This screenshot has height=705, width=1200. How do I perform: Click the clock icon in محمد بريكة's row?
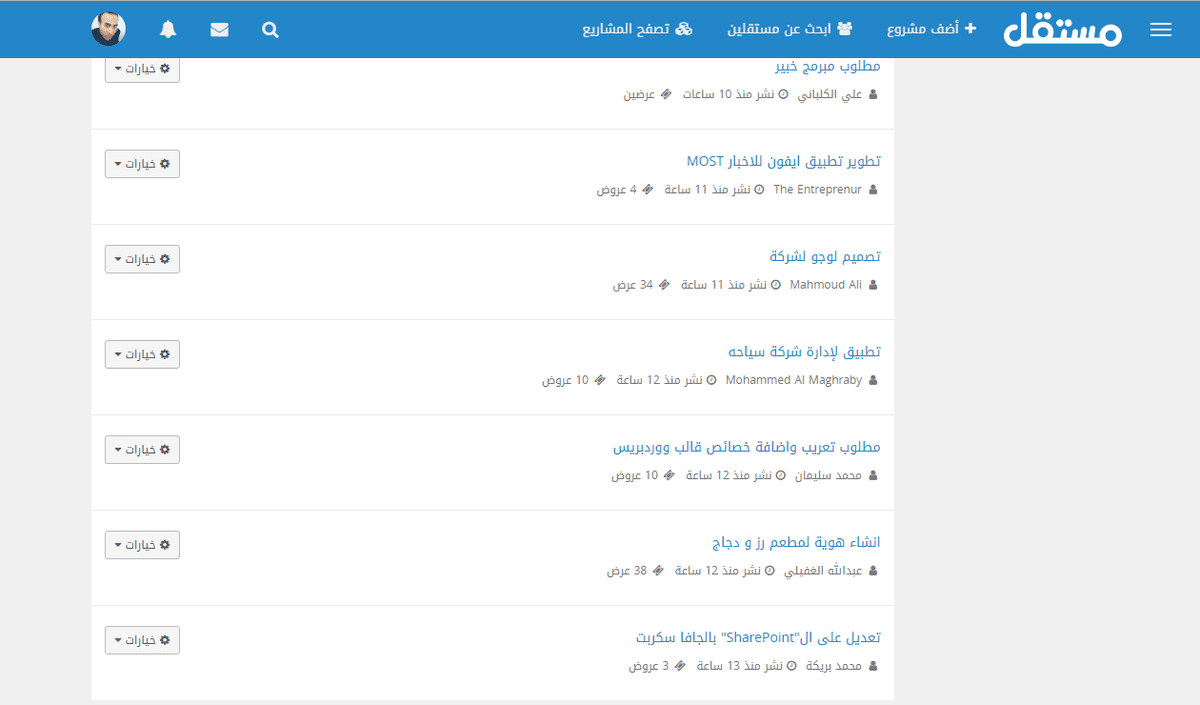[x=792, y=666]
